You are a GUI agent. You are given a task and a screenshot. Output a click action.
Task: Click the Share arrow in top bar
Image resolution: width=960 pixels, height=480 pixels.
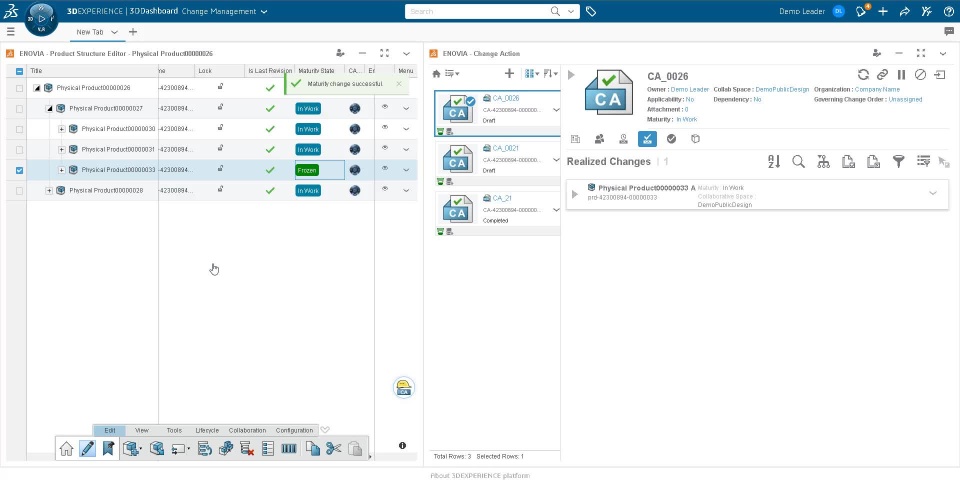(904, 11)
